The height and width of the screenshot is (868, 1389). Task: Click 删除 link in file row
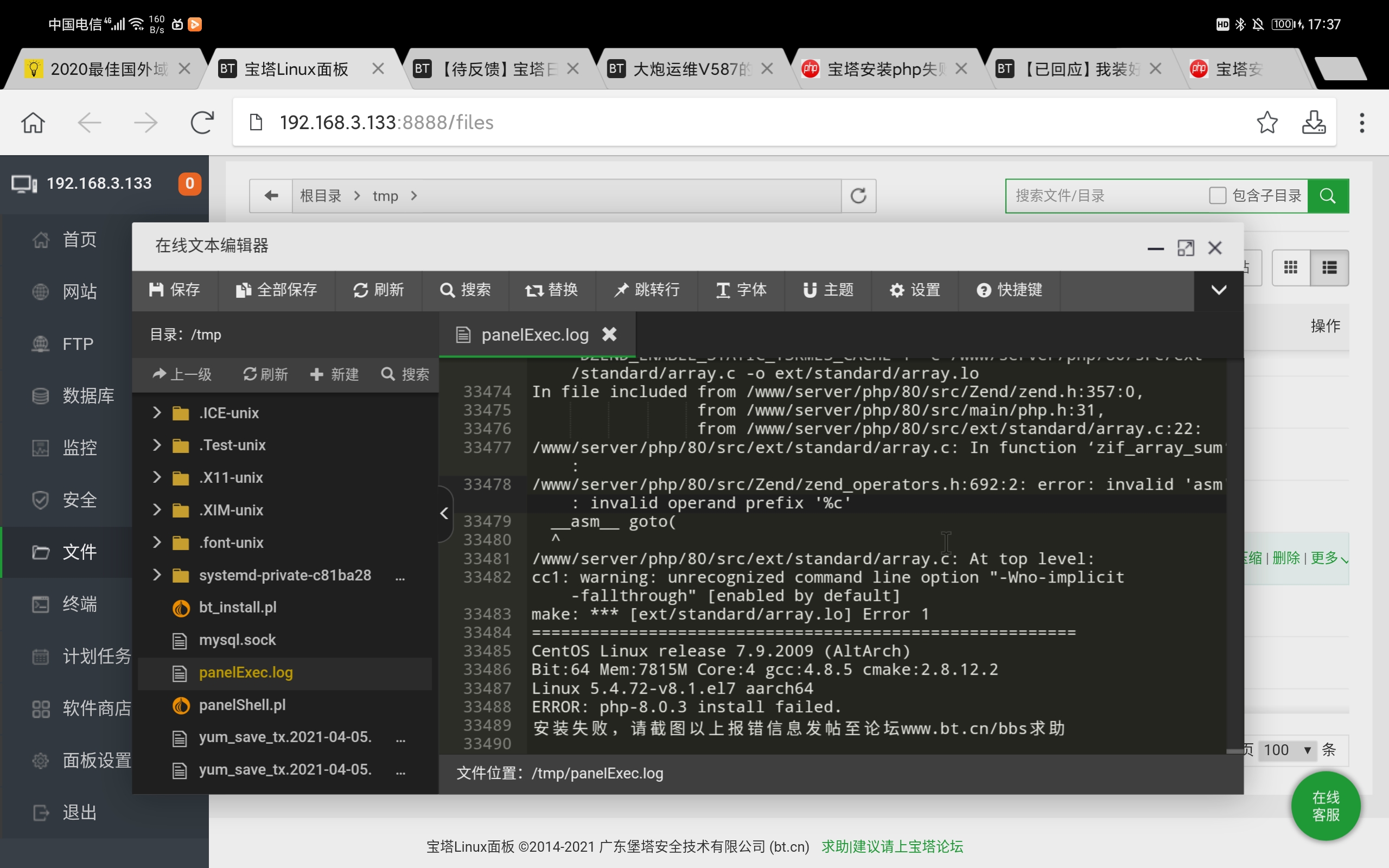[x=1286, y=558]
